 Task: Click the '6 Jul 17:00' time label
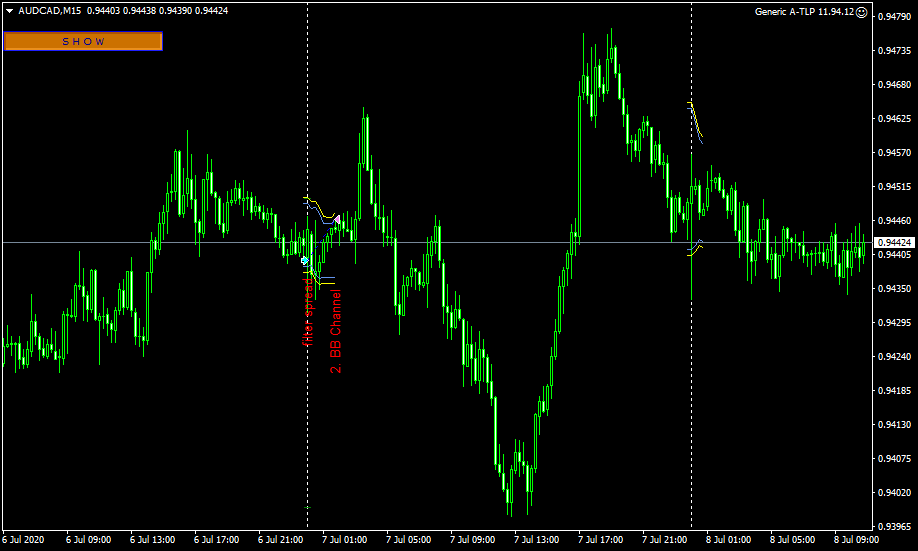pyautogui.click(x=217, y=539)
